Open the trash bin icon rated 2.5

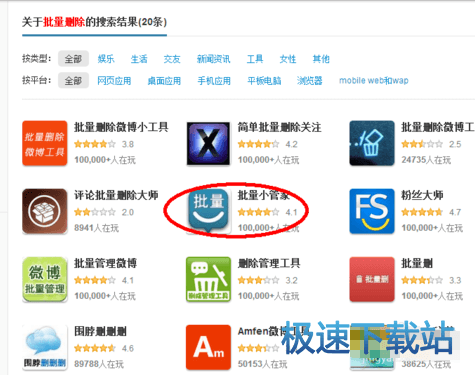pos(372,143)
